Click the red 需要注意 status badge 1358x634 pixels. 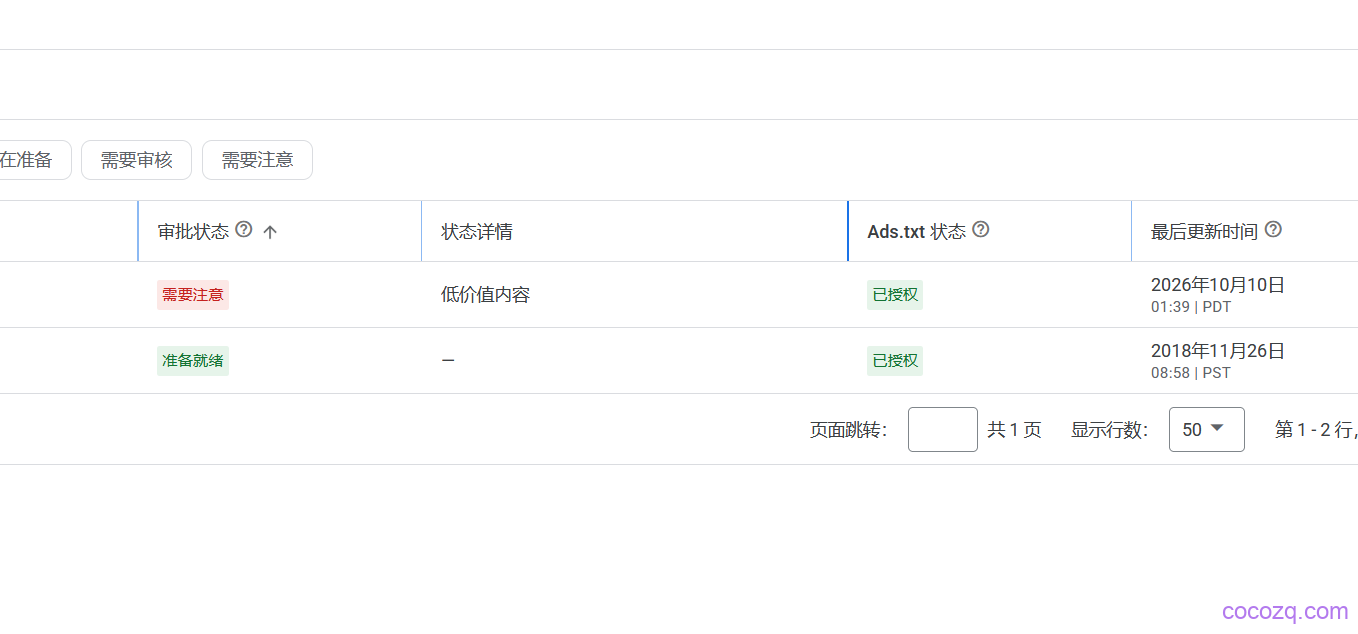[193, 295]
